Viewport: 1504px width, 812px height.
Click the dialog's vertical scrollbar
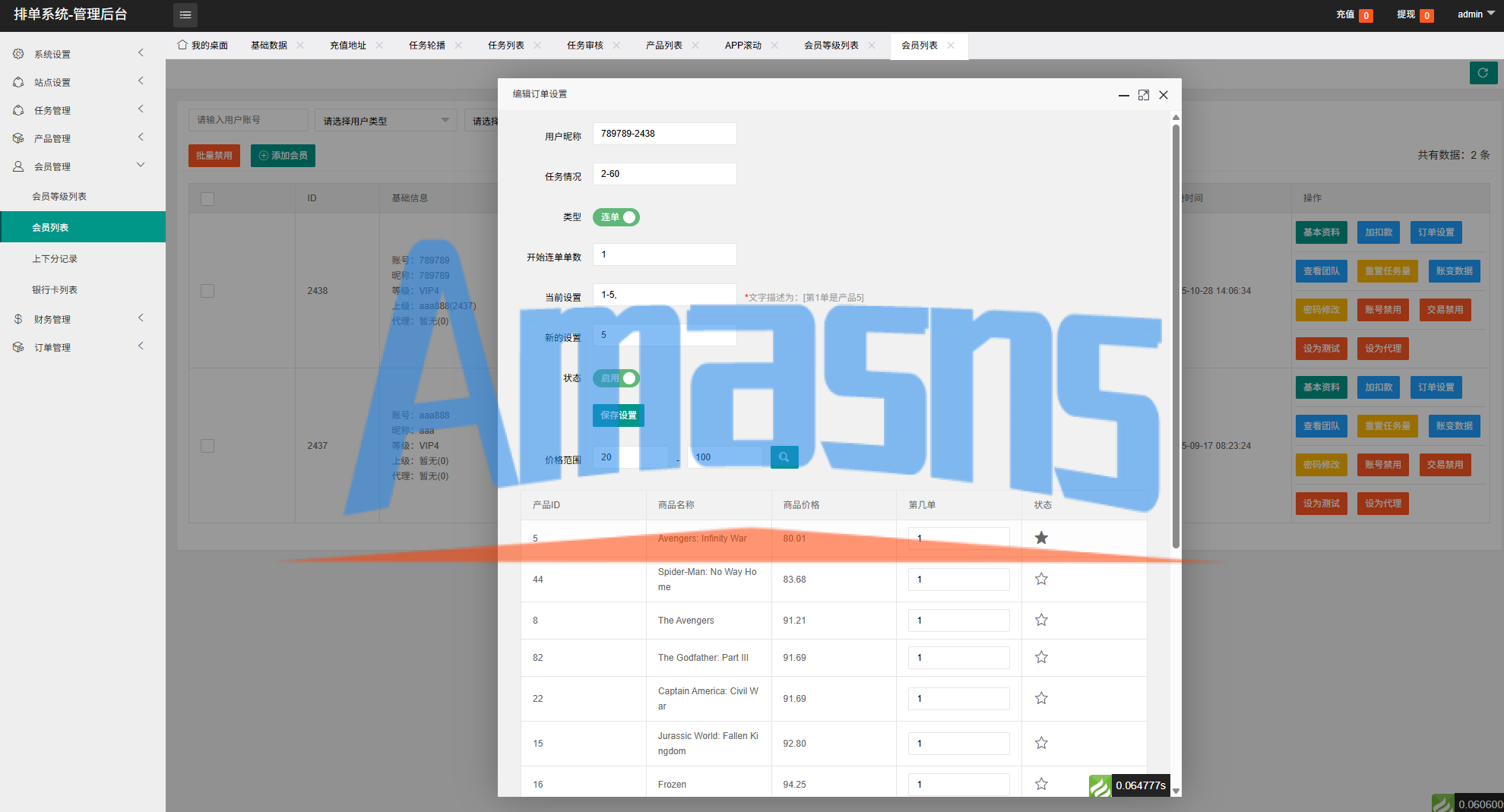[1176, 334]
